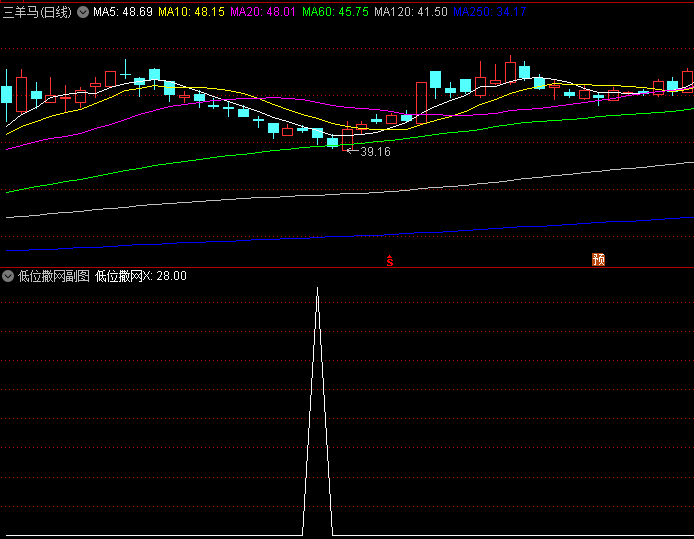This screenshot has height=539, width=694.
Task: Open the 低位撒网副图 indicator name
Action: point(53,276)
